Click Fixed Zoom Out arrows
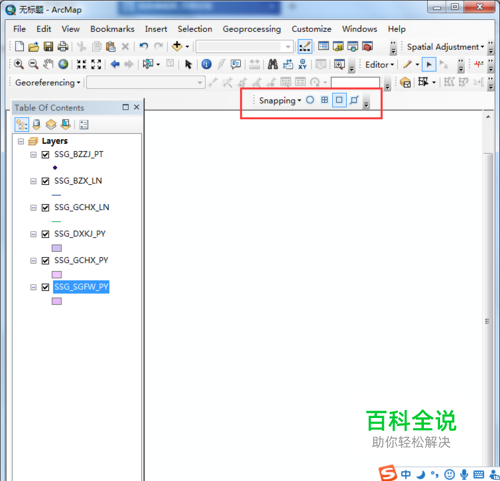 [96, 64]
